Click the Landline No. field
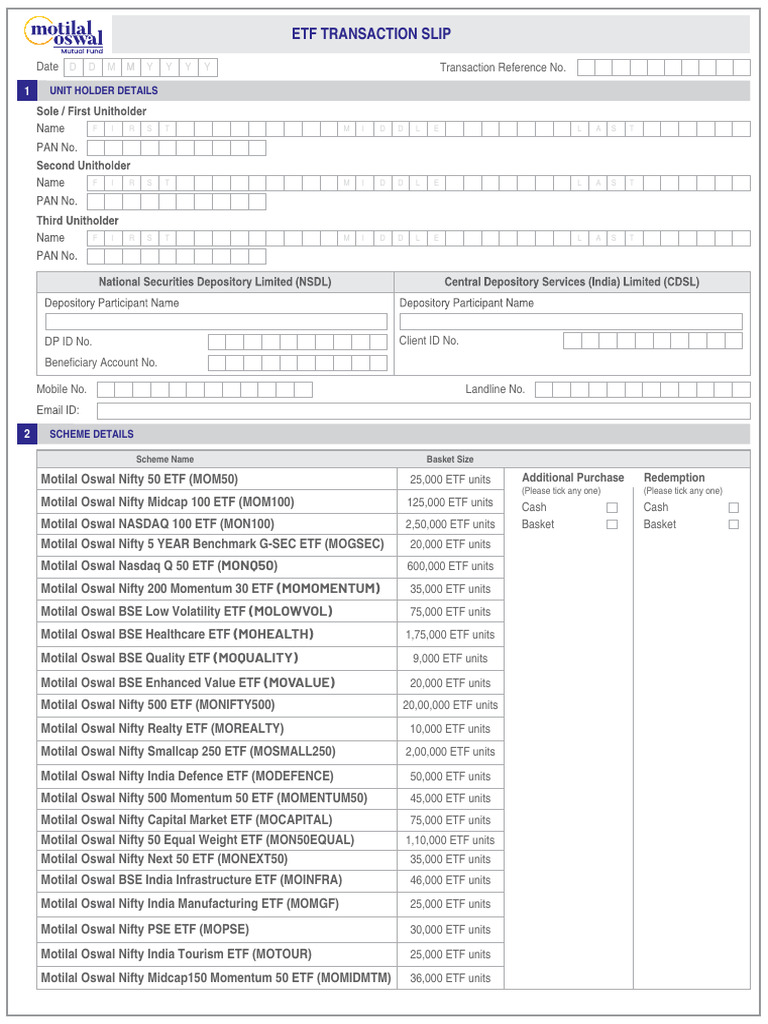 coord(643,390)
